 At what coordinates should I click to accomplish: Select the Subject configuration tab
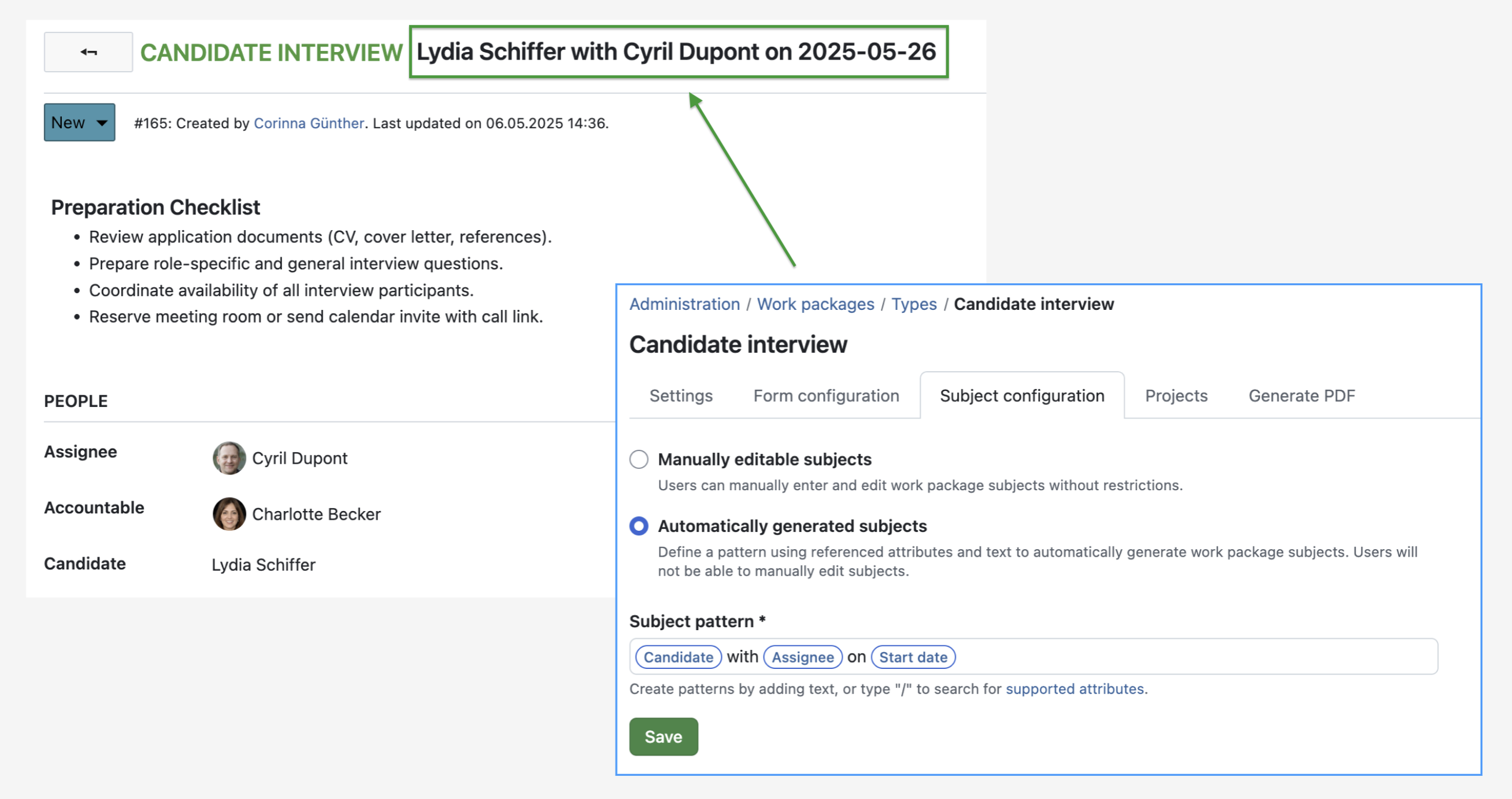tap(1021, 395)
